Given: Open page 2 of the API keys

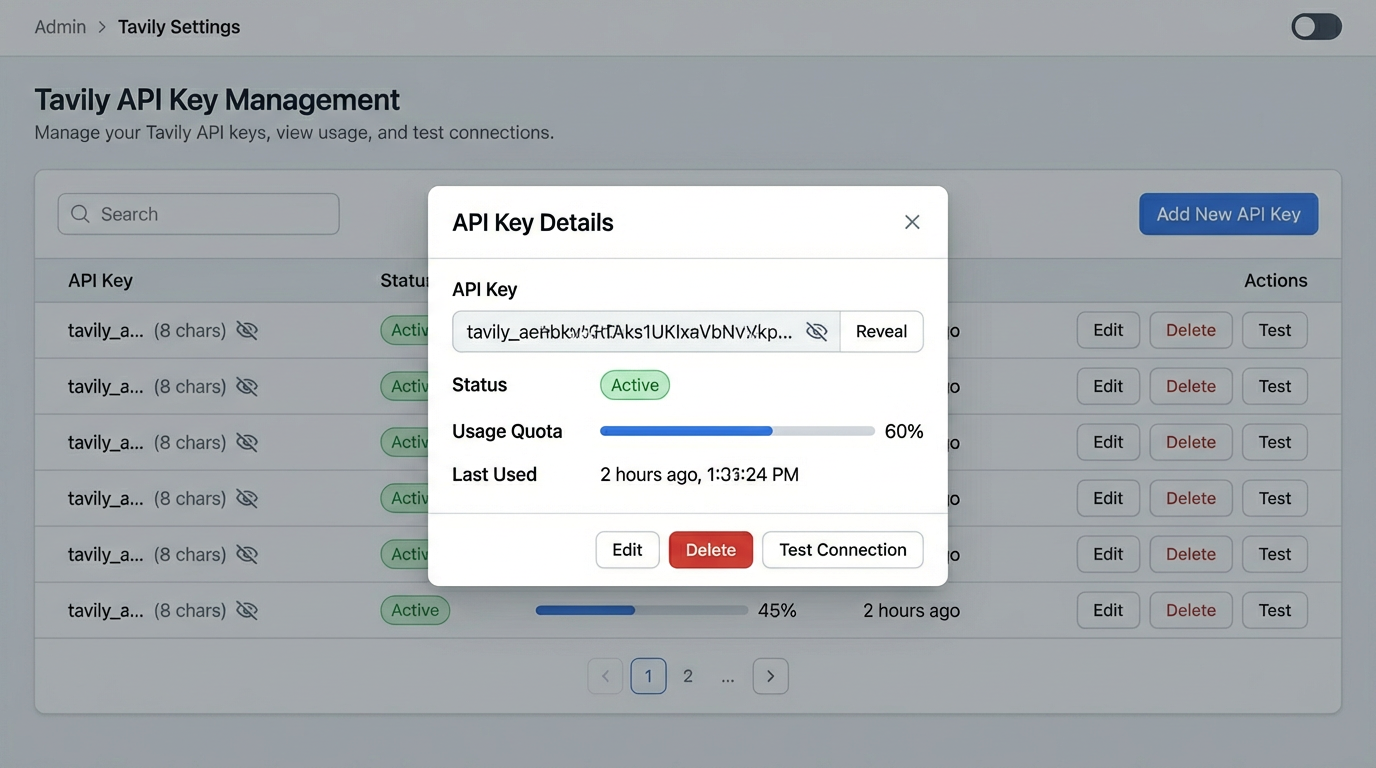Looking at the screenshot, I should [688, 676].
